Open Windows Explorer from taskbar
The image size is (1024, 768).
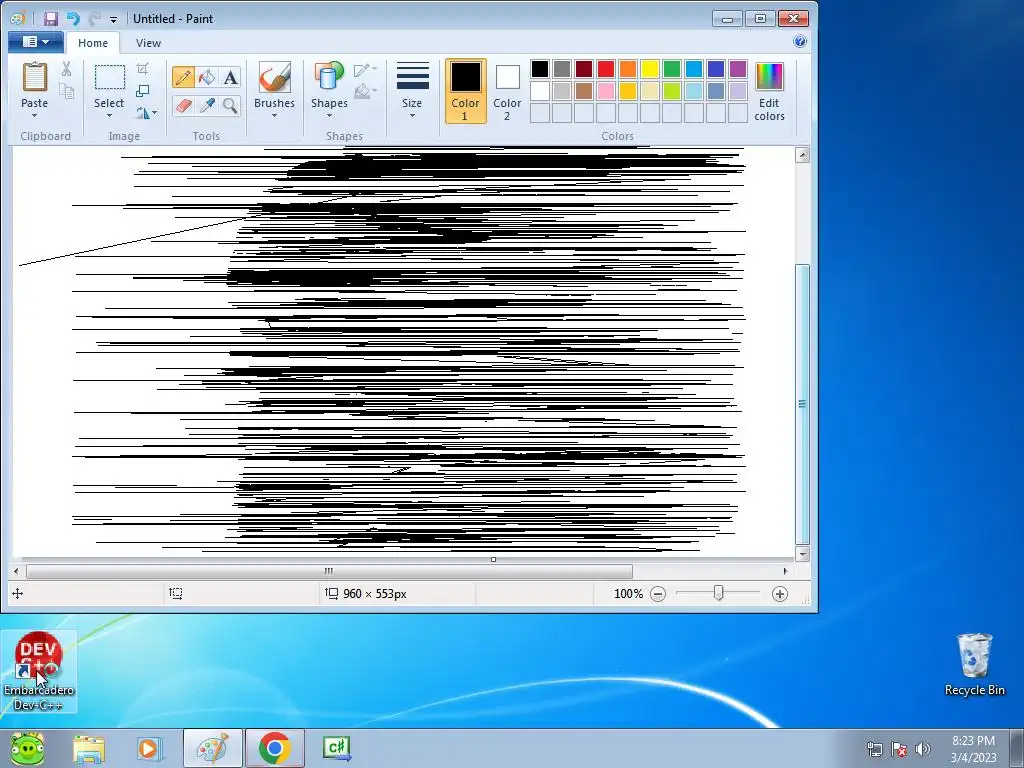coord(89,748)
